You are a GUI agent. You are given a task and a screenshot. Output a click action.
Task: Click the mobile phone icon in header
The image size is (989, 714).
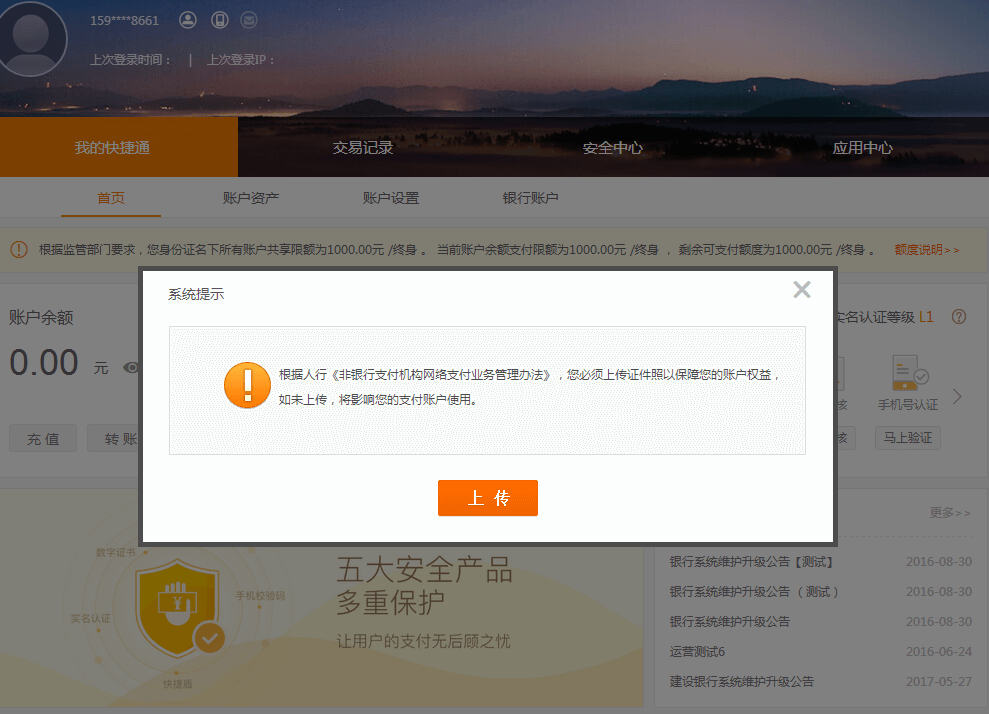[x=219, y=20]
